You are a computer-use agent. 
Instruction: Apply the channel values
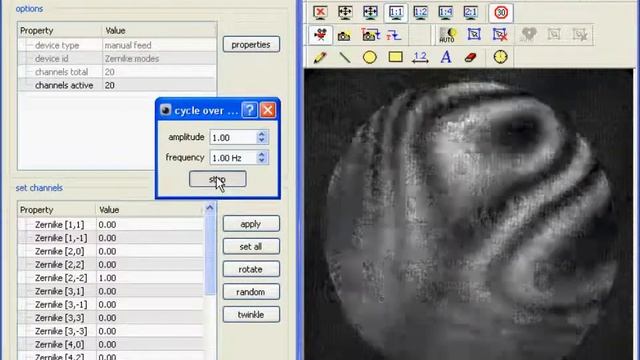click(x=251, y=224)
